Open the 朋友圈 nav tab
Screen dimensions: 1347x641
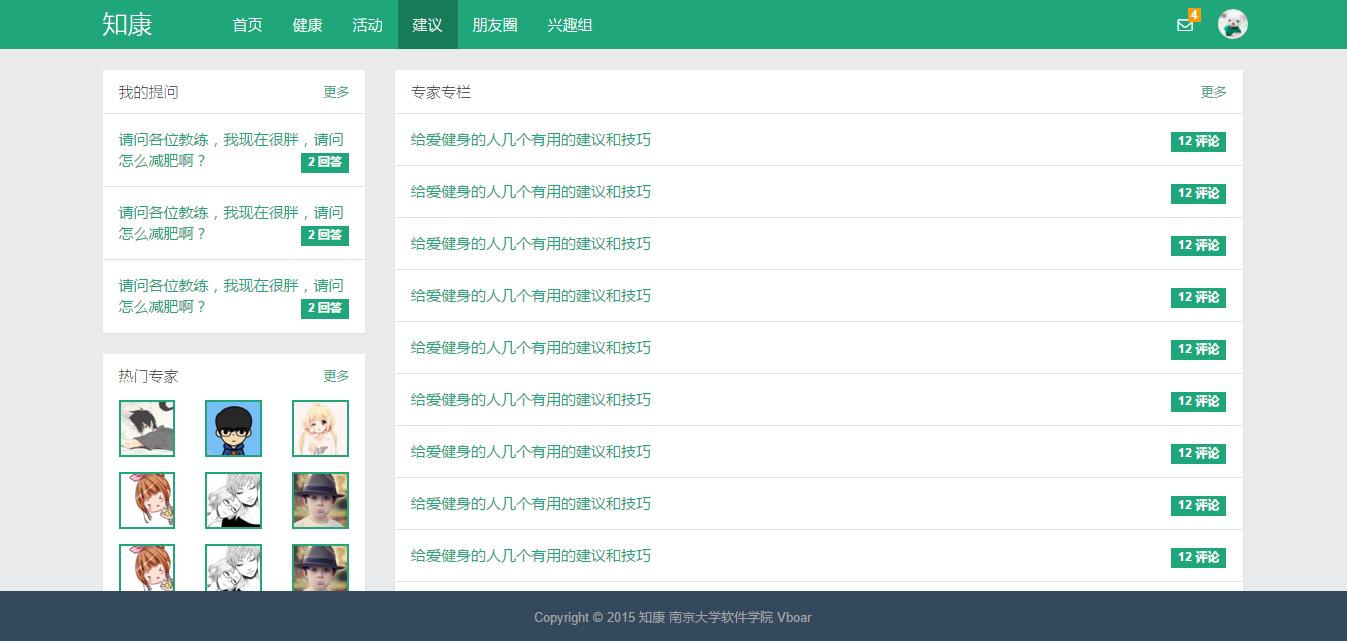tap(495, 24)
